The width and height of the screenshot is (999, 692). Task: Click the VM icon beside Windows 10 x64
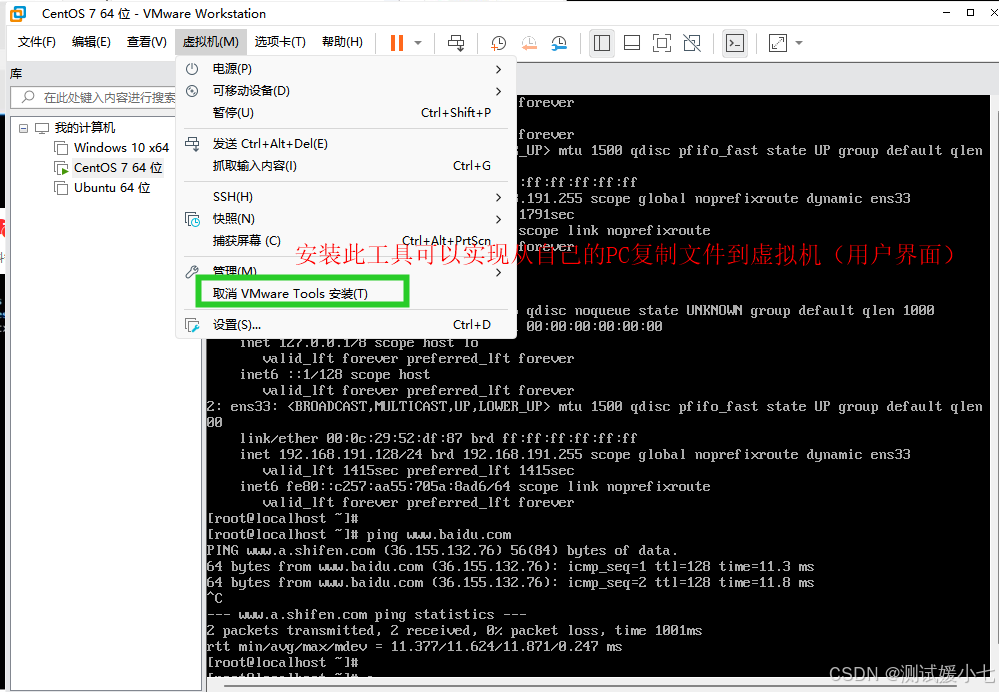click(x=61, y=148)
